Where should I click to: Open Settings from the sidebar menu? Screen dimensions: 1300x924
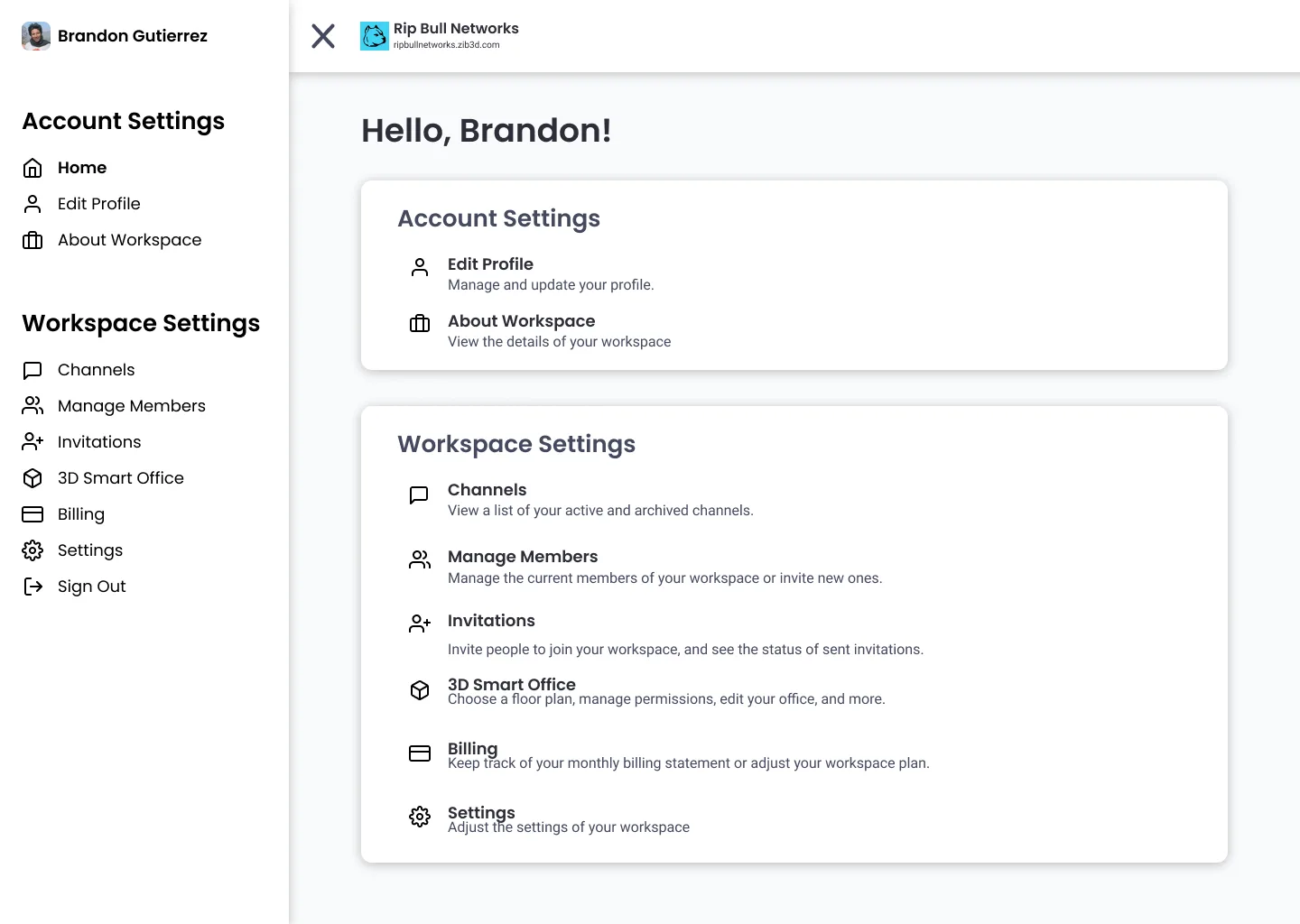90,550
